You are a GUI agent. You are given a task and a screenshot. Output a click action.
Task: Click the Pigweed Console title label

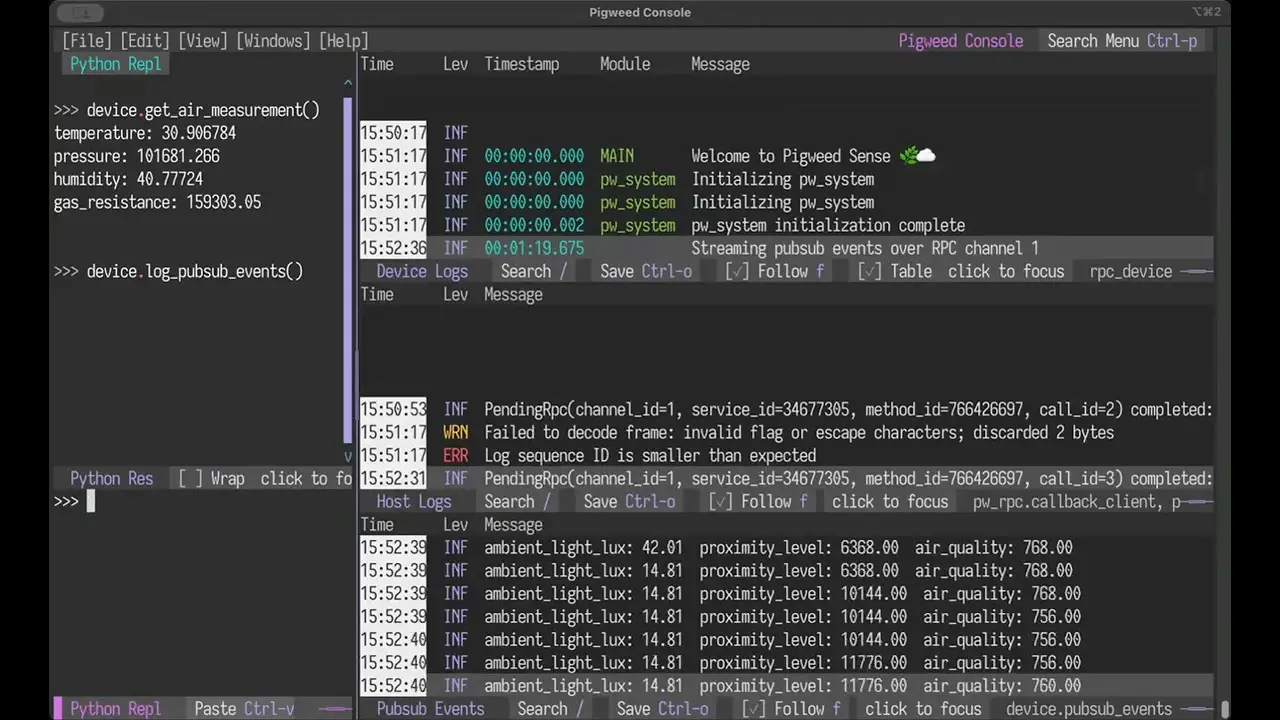[x=960, y=41]
